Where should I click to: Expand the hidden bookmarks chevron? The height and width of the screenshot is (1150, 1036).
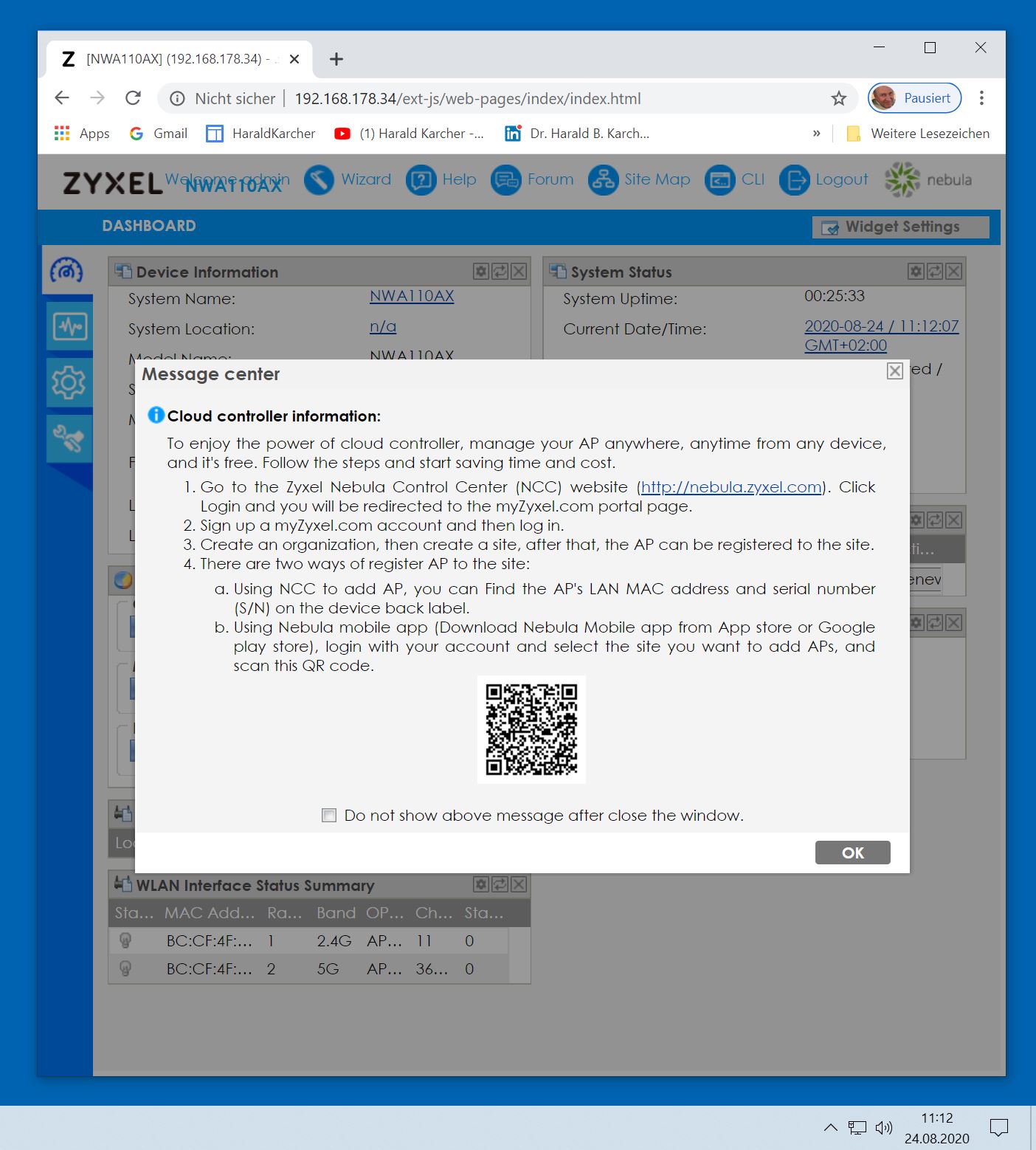tap(816, 134)
